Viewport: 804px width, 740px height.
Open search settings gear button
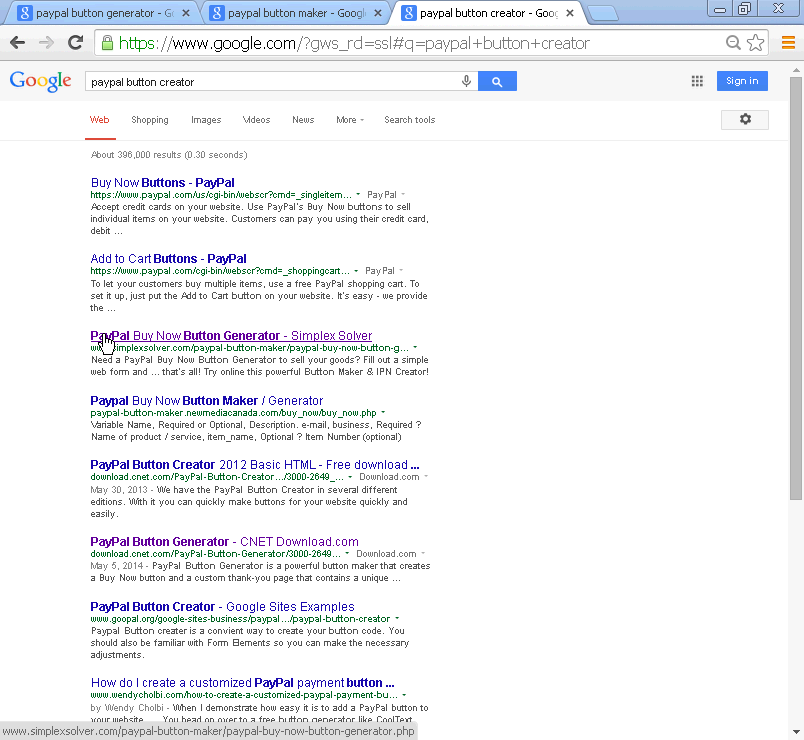[x=745, y=119]
